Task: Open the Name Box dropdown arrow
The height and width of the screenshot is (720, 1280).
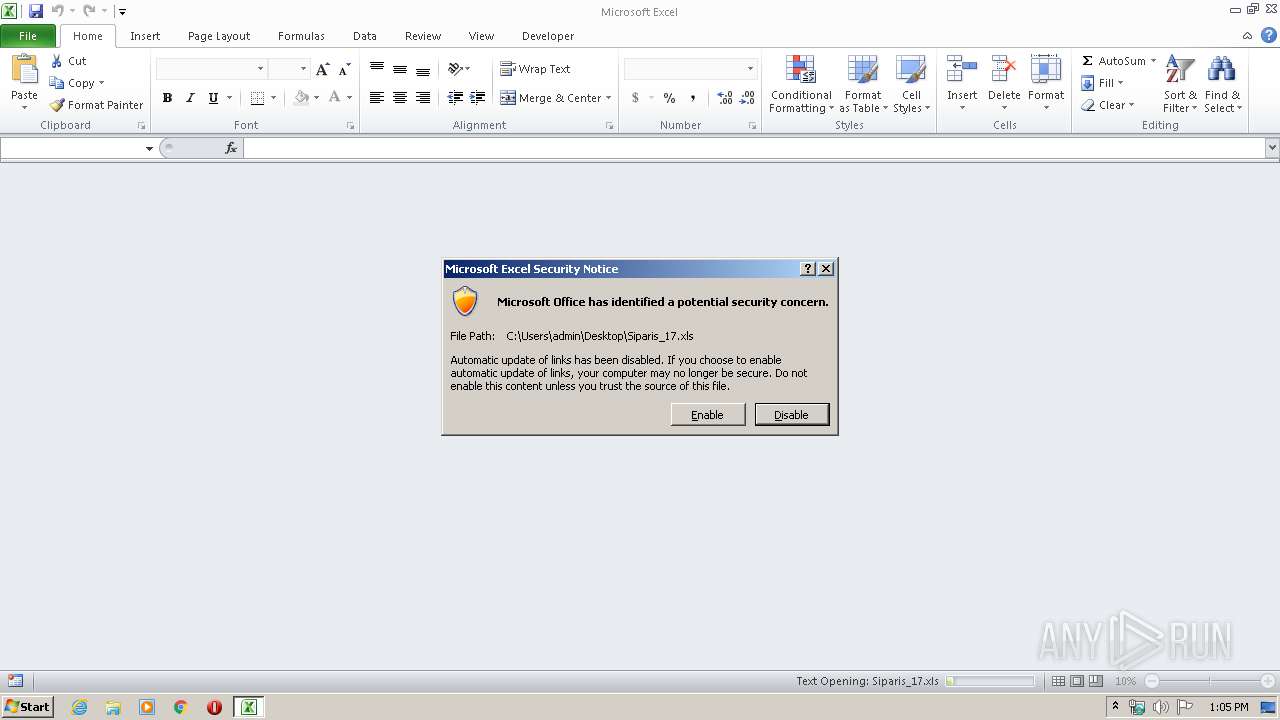Action: tap(149, 148)
